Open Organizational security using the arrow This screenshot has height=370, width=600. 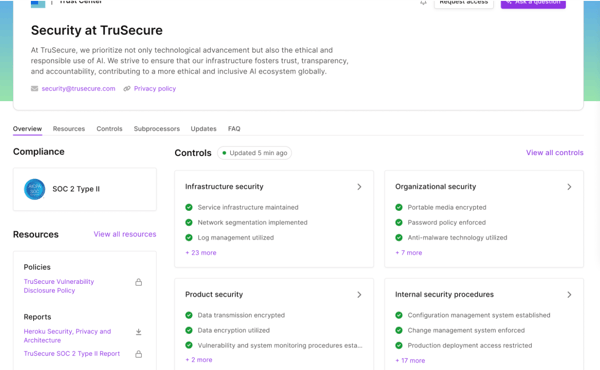coord(569,187)
